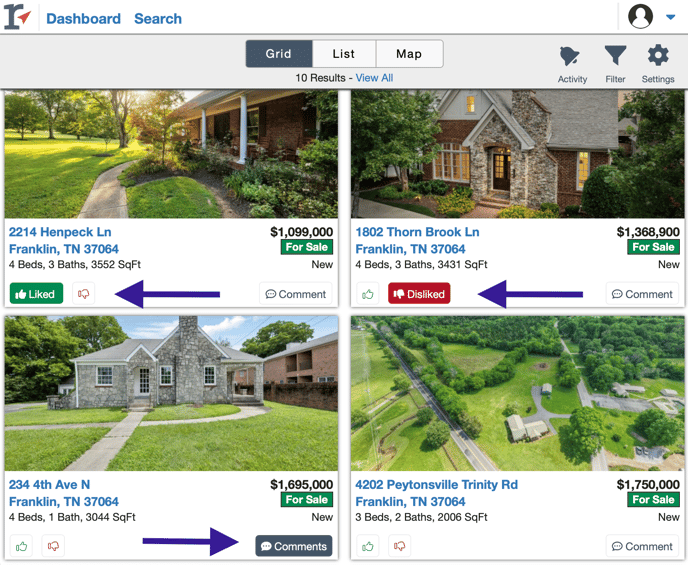
Task: Comment on 2214 Henpeck Ln
Action: point(296,293)
